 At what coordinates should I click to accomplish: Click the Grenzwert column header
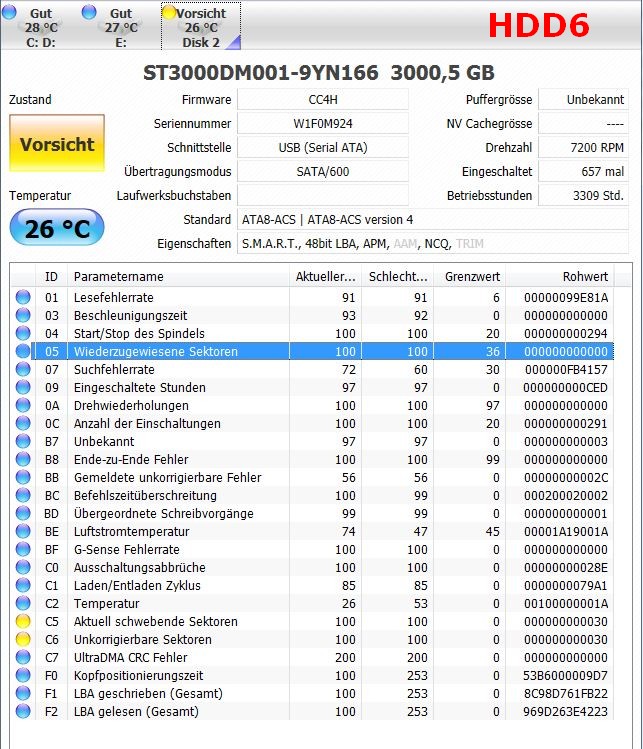pos(470,276)
